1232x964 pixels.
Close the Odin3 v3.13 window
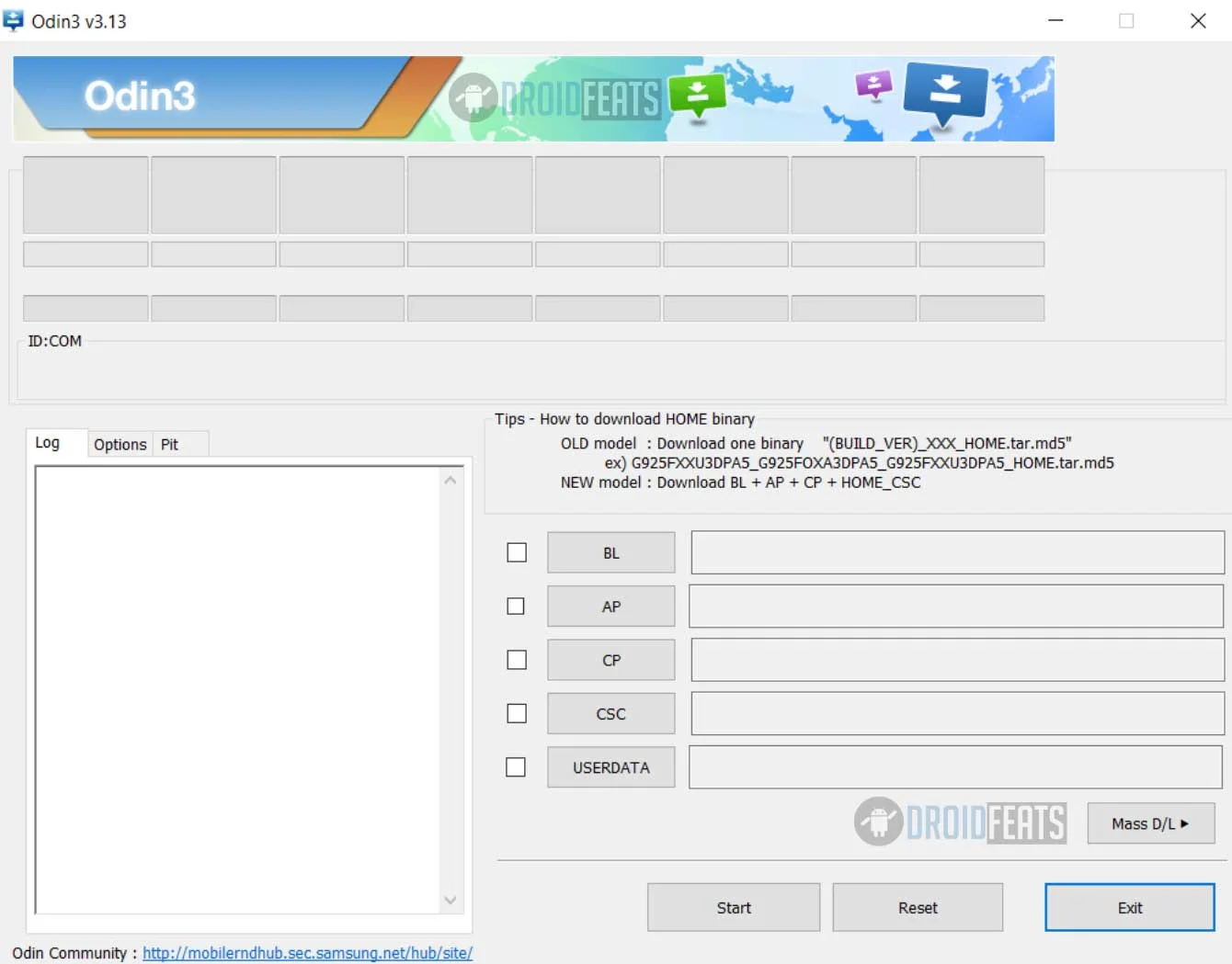point(1198,20)
